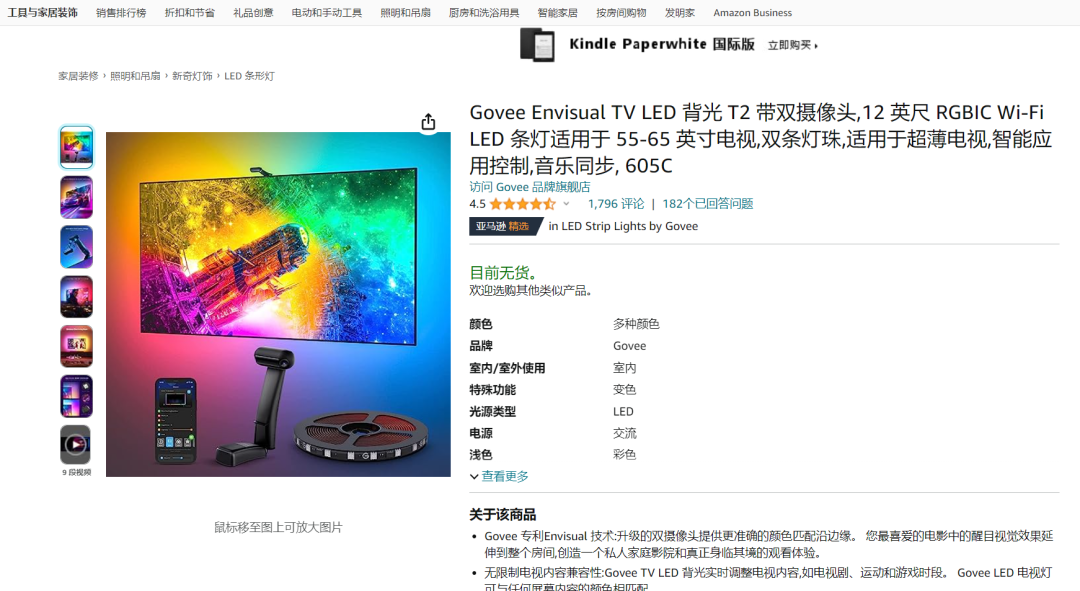Expand 查看更多 product details

[x=499, y=476]
